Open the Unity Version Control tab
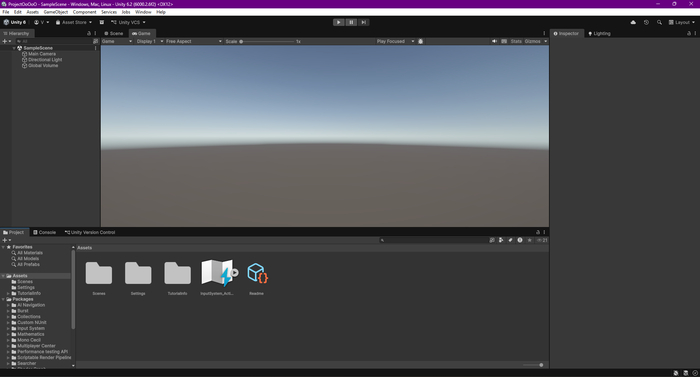 click(90, 232)
